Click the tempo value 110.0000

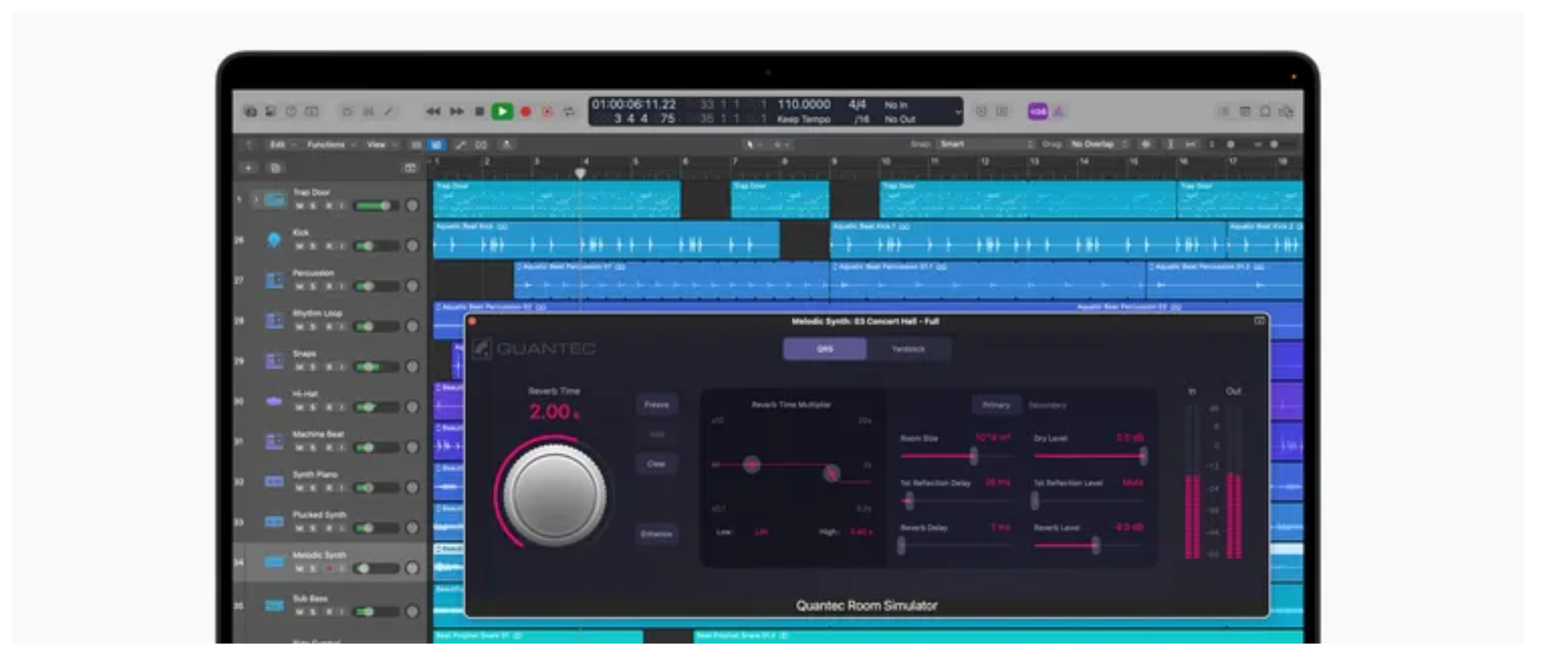click(804, 104)
